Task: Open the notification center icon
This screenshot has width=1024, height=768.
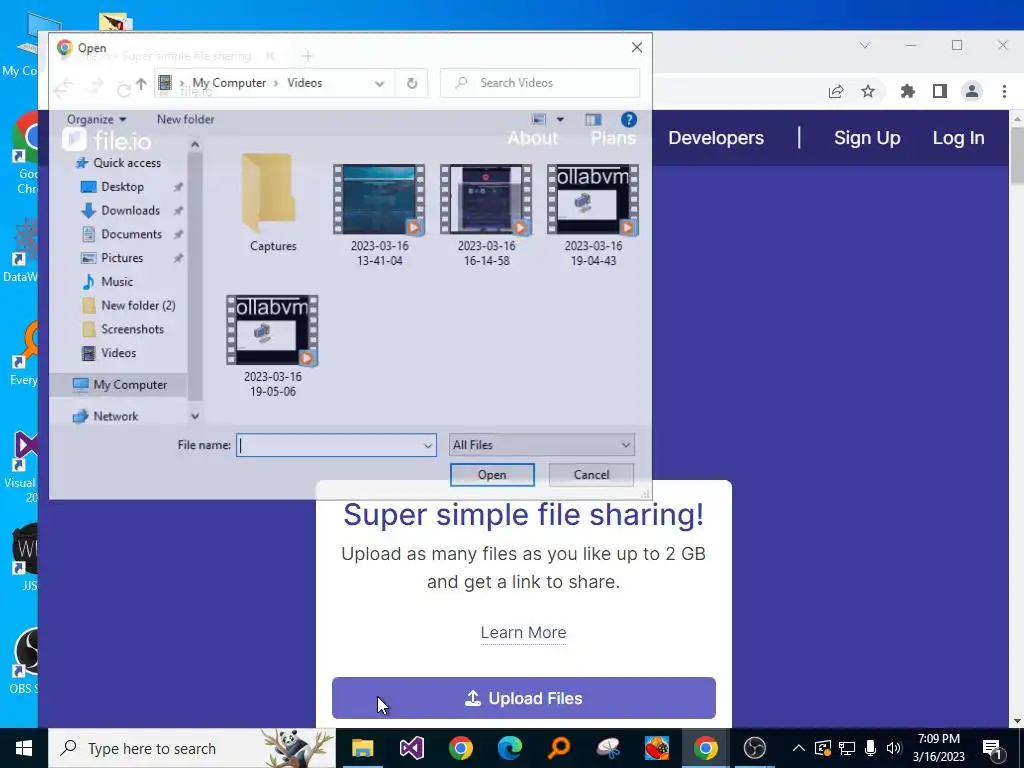Action: (x=993, y=748)
